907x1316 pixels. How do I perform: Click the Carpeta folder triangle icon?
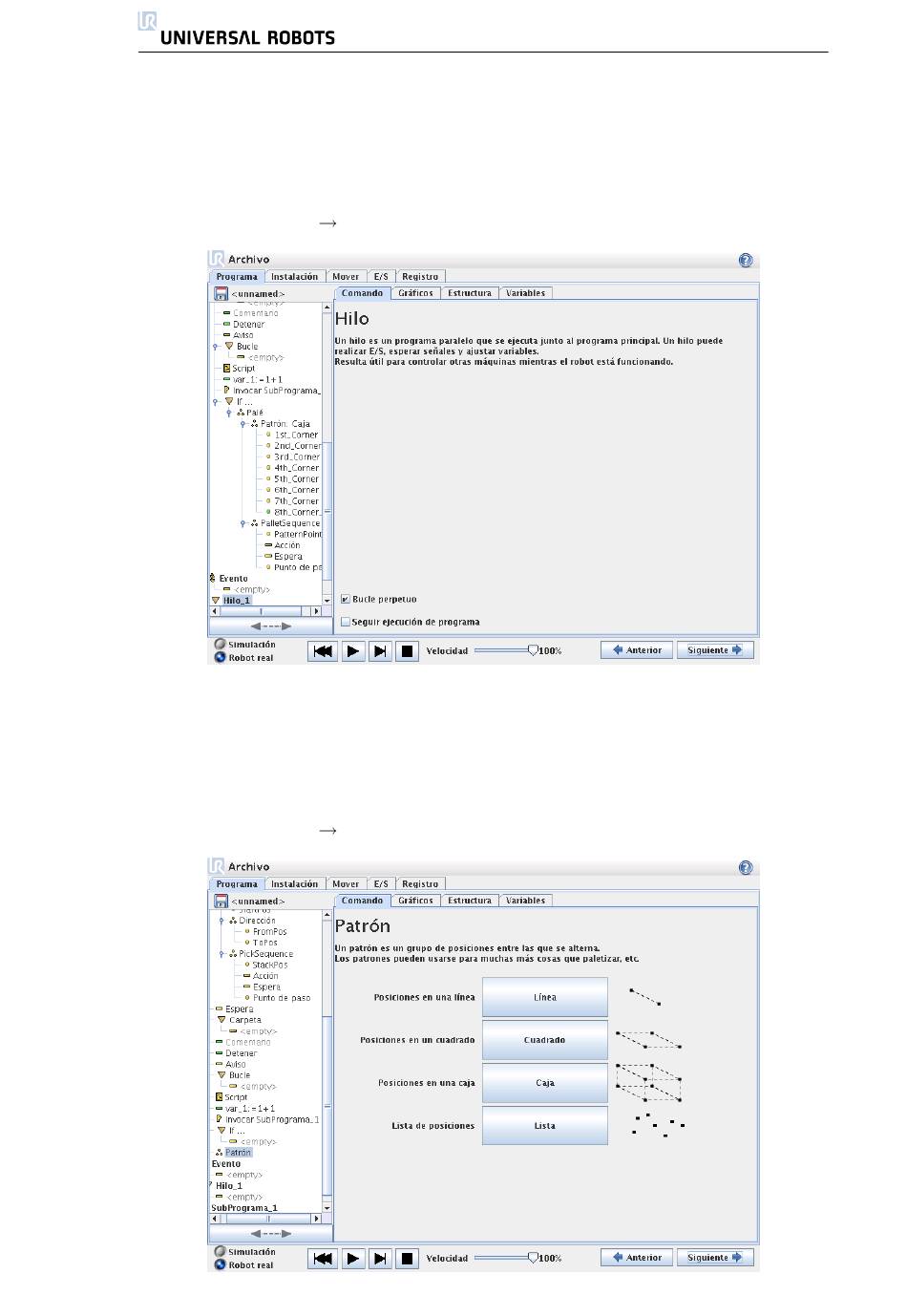coord(221,1020)
